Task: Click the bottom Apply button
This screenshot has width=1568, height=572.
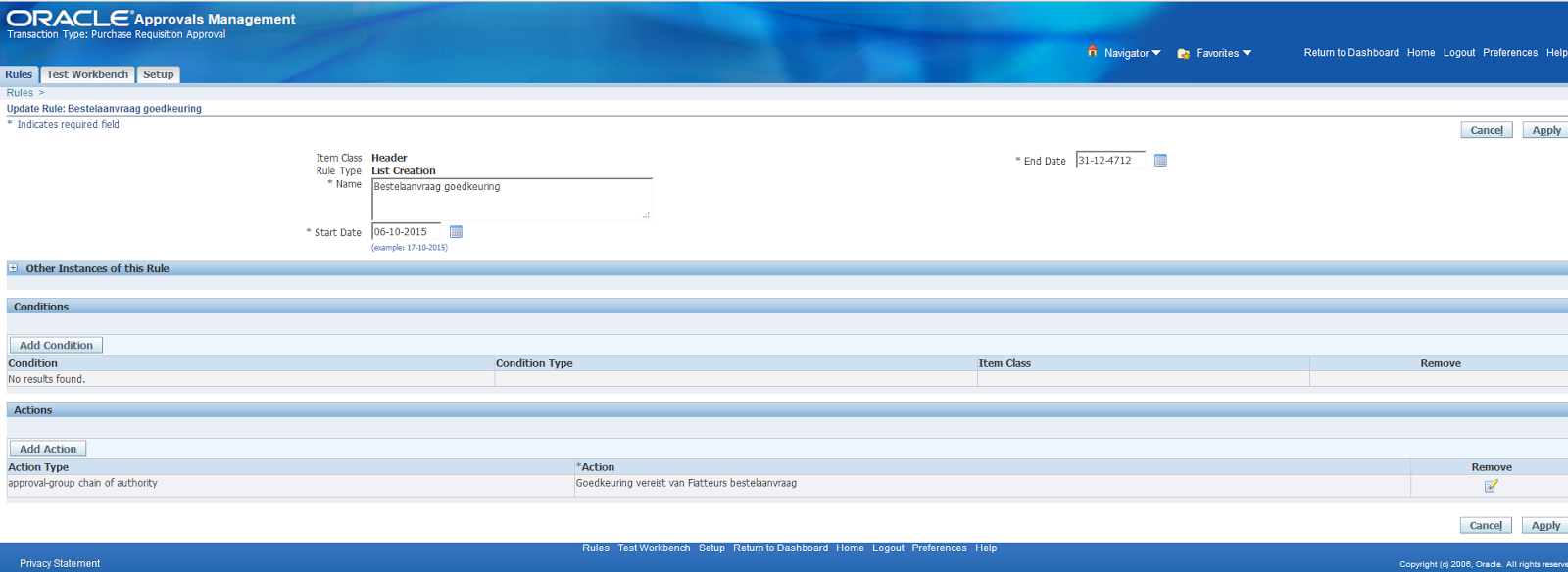Action: coord(1545,525)
